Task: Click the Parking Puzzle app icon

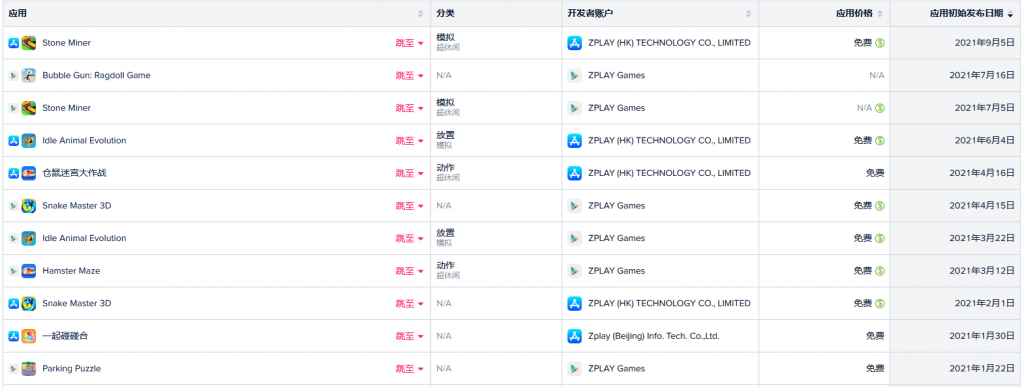Action: pos(28,369)
